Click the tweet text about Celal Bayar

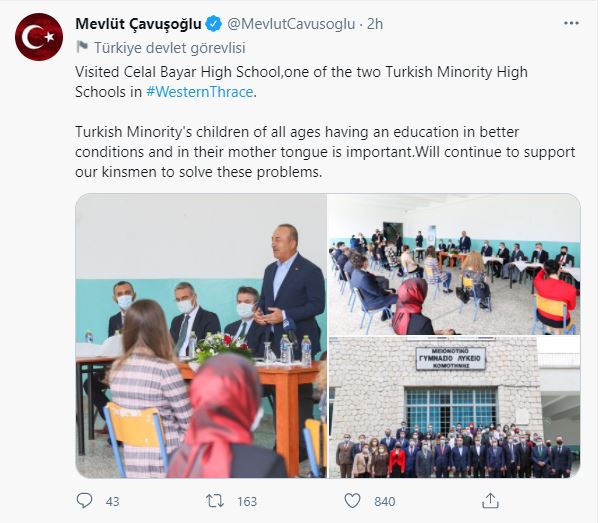click(x=301, y=82)
